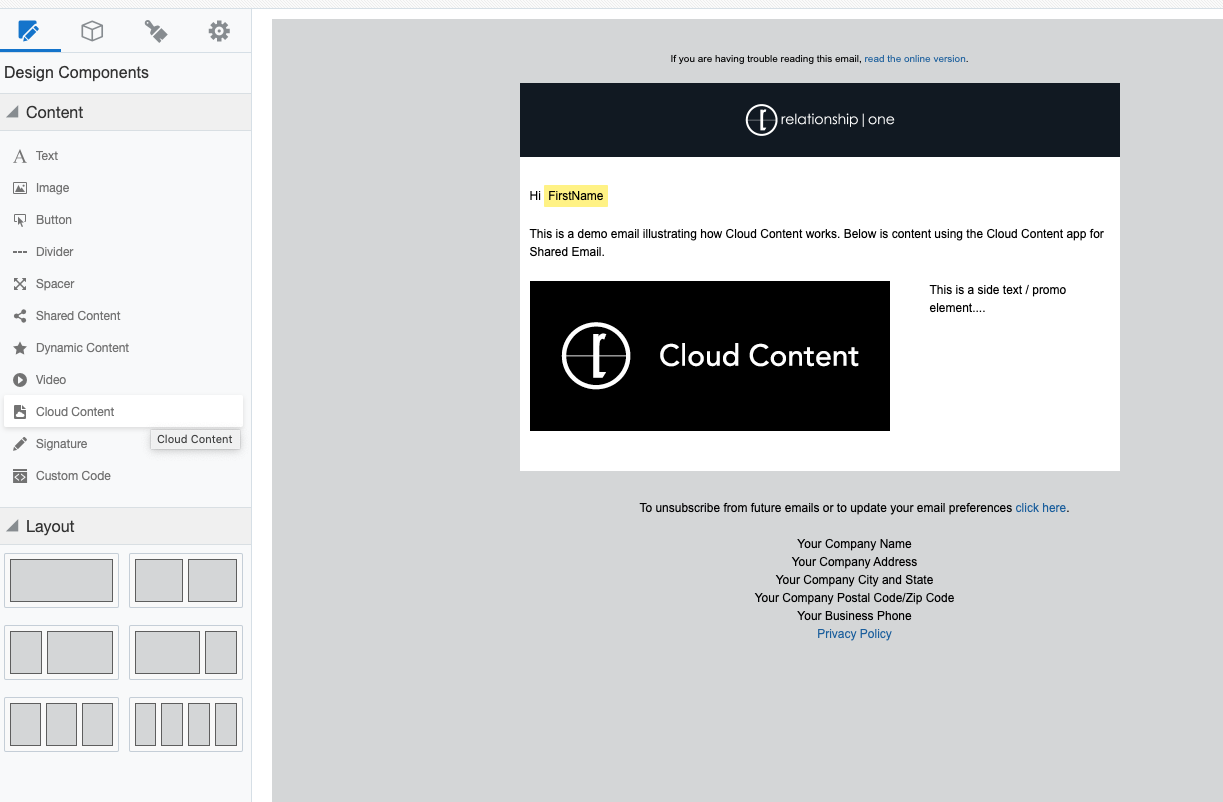
Task: Click 'Your Company Address' footer text
Action: 854,562
